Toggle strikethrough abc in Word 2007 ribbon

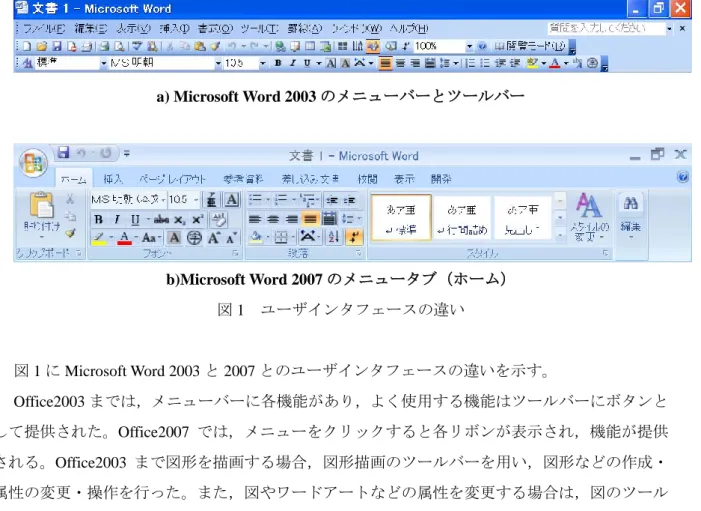click(161, 220)
